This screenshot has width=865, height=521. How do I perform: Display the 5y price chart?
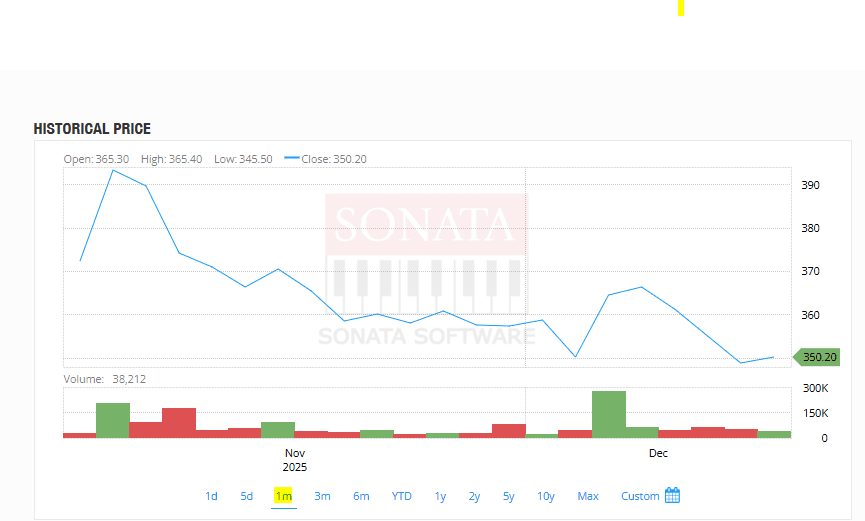(508, 496)
